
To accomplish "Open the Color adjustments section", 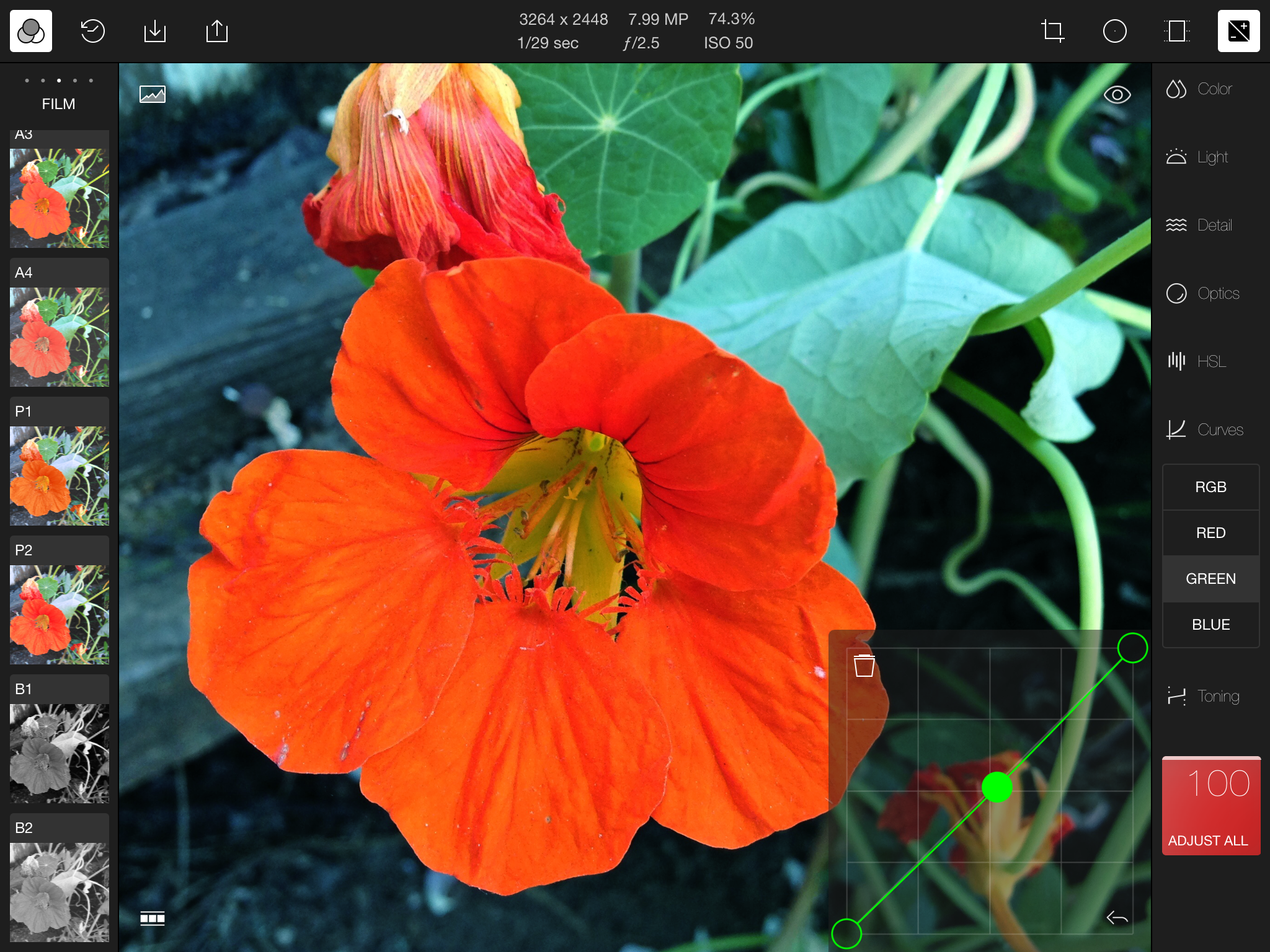I will [x=1199, y=89].
